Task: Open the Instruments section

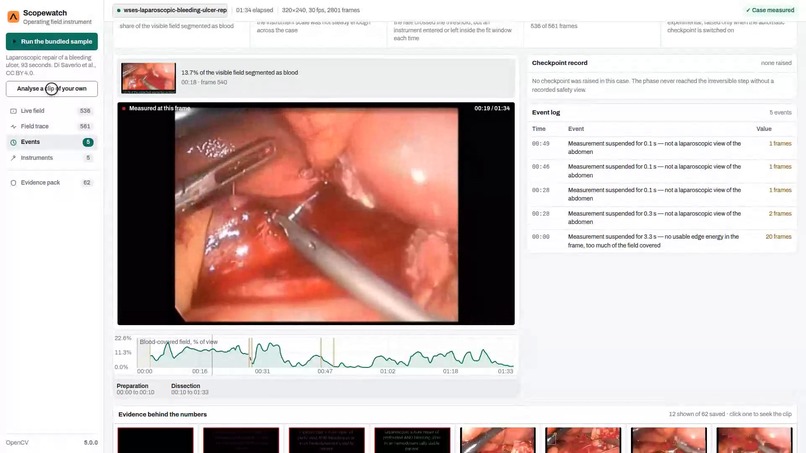Action: pyautogui.click(x=51, y=158)
